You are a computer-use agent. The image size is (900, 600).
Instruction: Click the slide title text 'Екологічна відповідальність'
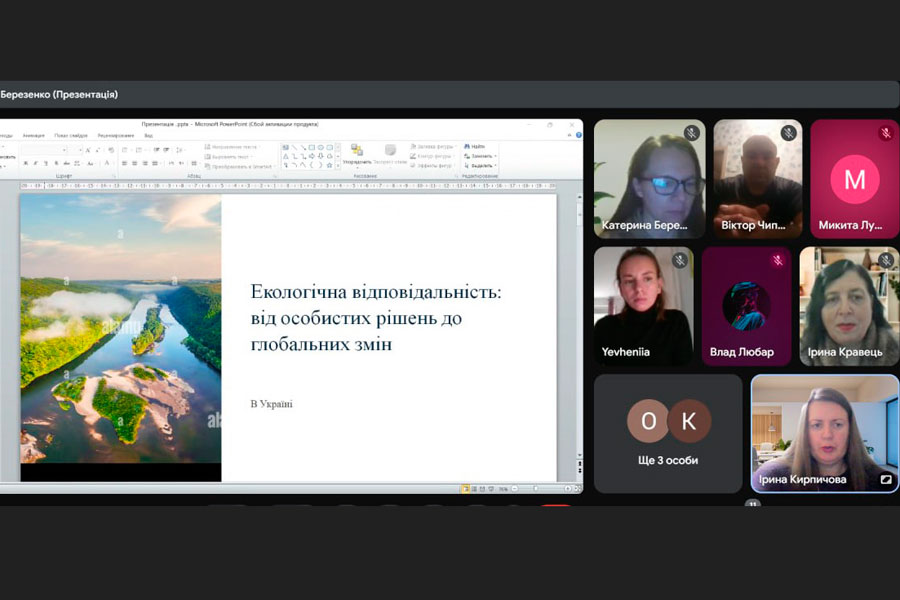point(376,293)
